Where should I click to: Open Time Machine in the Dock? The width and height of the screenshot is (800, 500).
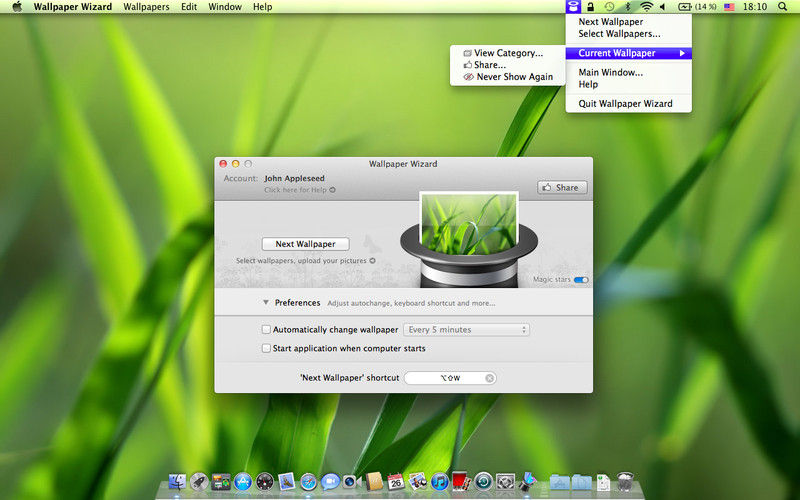[x=483, y=481]
